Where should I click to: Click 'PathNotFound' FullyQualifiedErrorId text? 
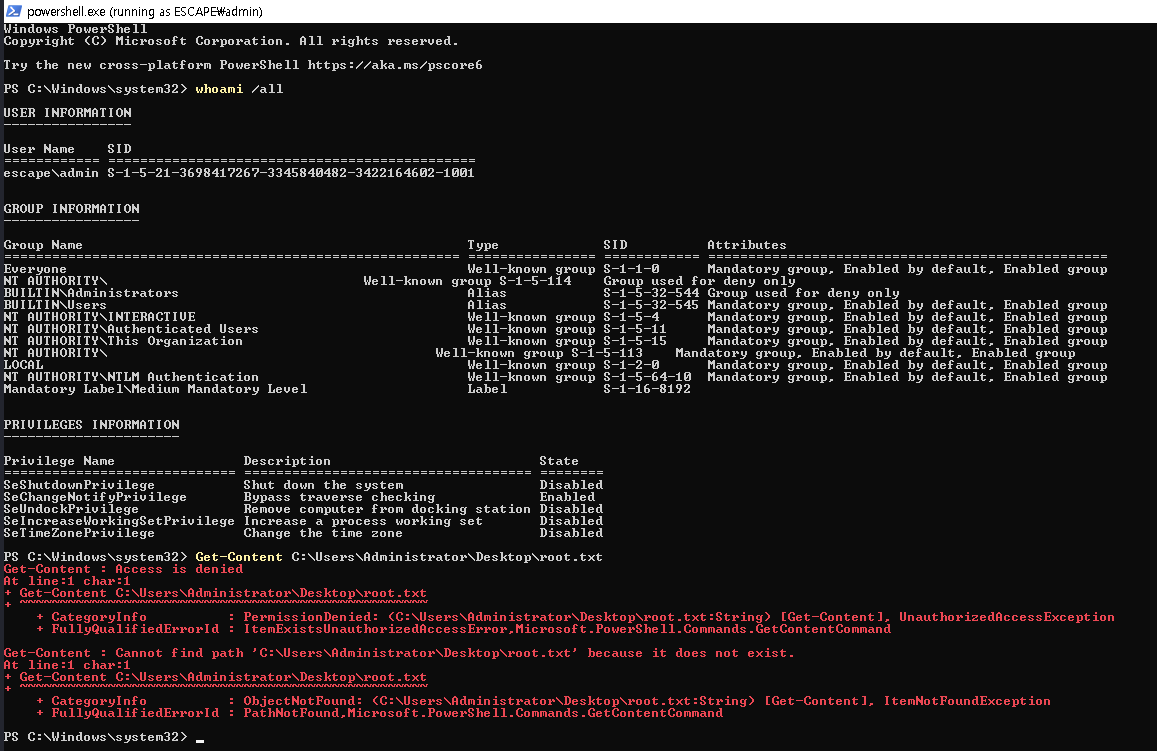(291, 713)
